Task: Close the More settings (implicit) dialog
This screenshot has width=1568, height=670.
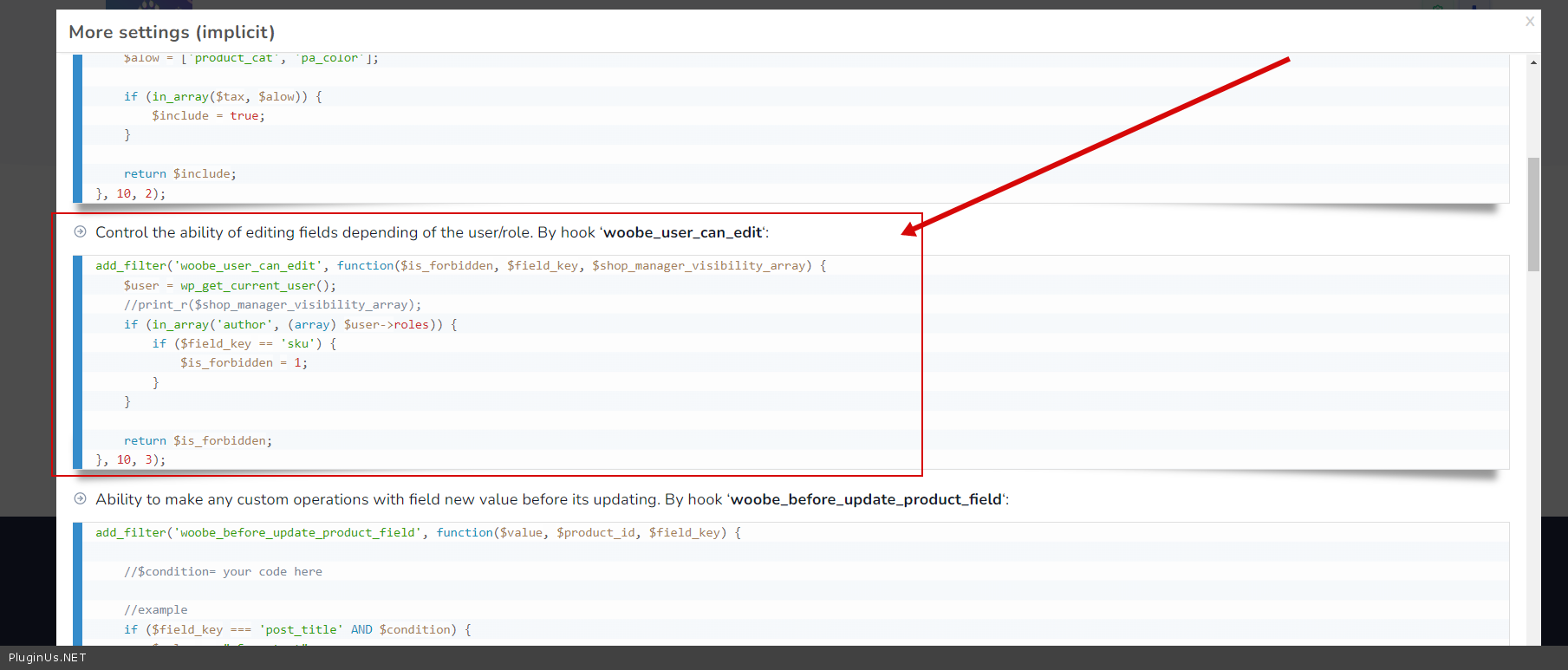Action: point(1530,22)
